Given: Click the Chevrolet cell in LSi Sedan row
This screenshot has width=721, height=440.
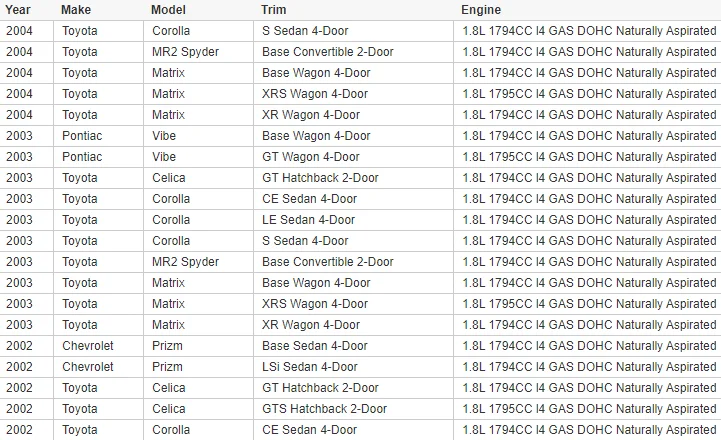Looking at the screenshot, I should pos(87,367).
